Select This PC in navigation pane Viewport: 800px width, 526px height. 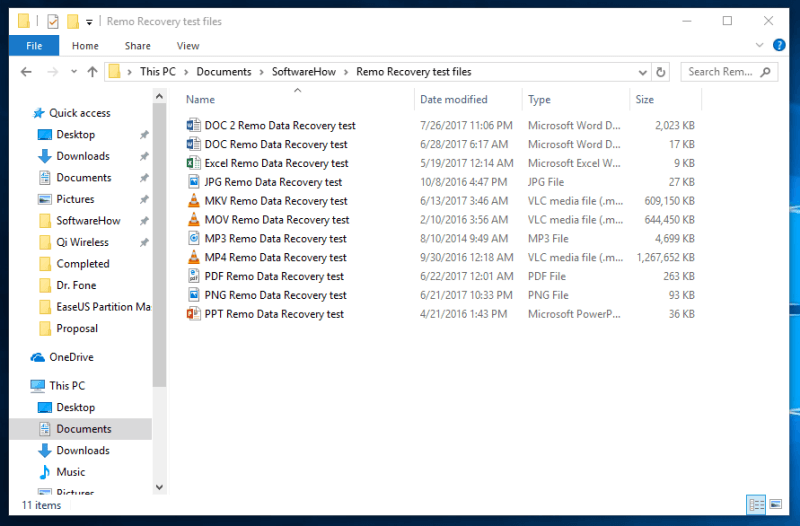pos(67,386)
